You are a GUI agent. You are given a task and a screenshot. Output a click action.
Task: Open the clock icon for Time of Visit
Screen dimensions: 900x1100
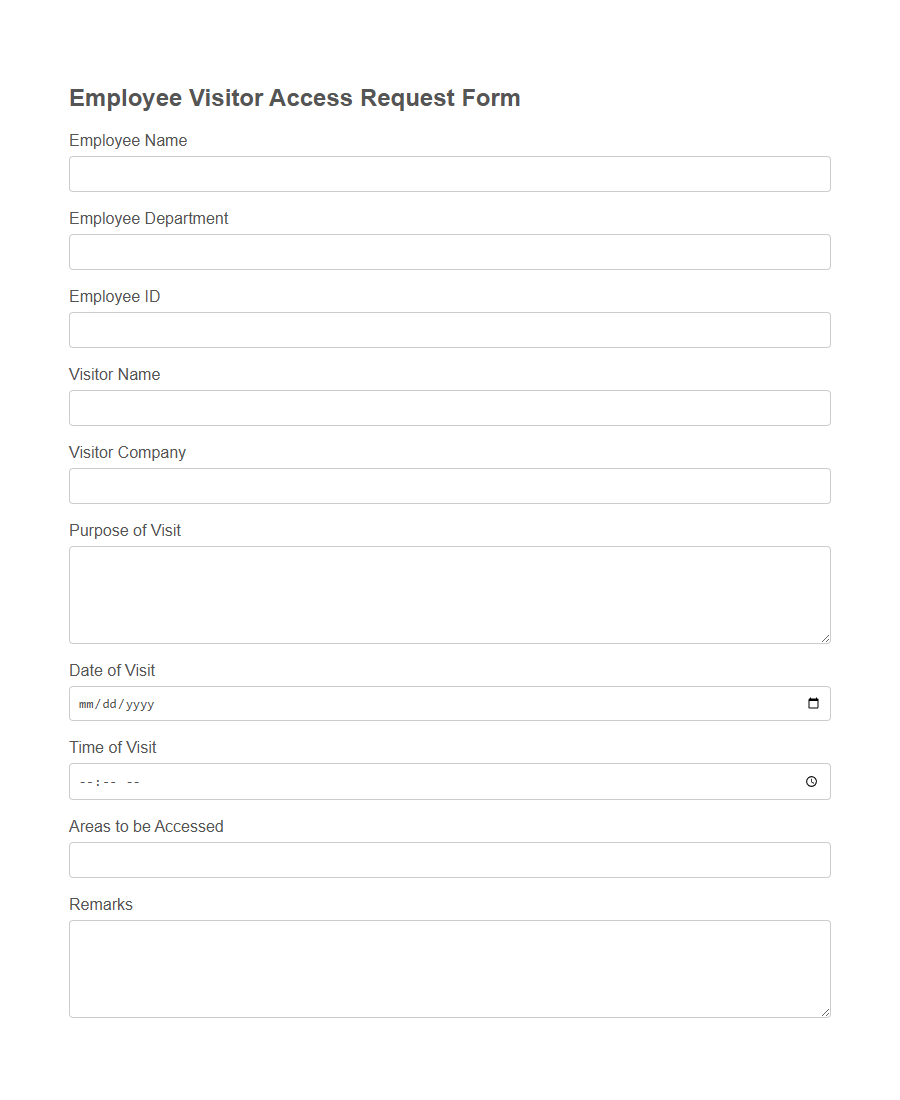click(810, 781)
